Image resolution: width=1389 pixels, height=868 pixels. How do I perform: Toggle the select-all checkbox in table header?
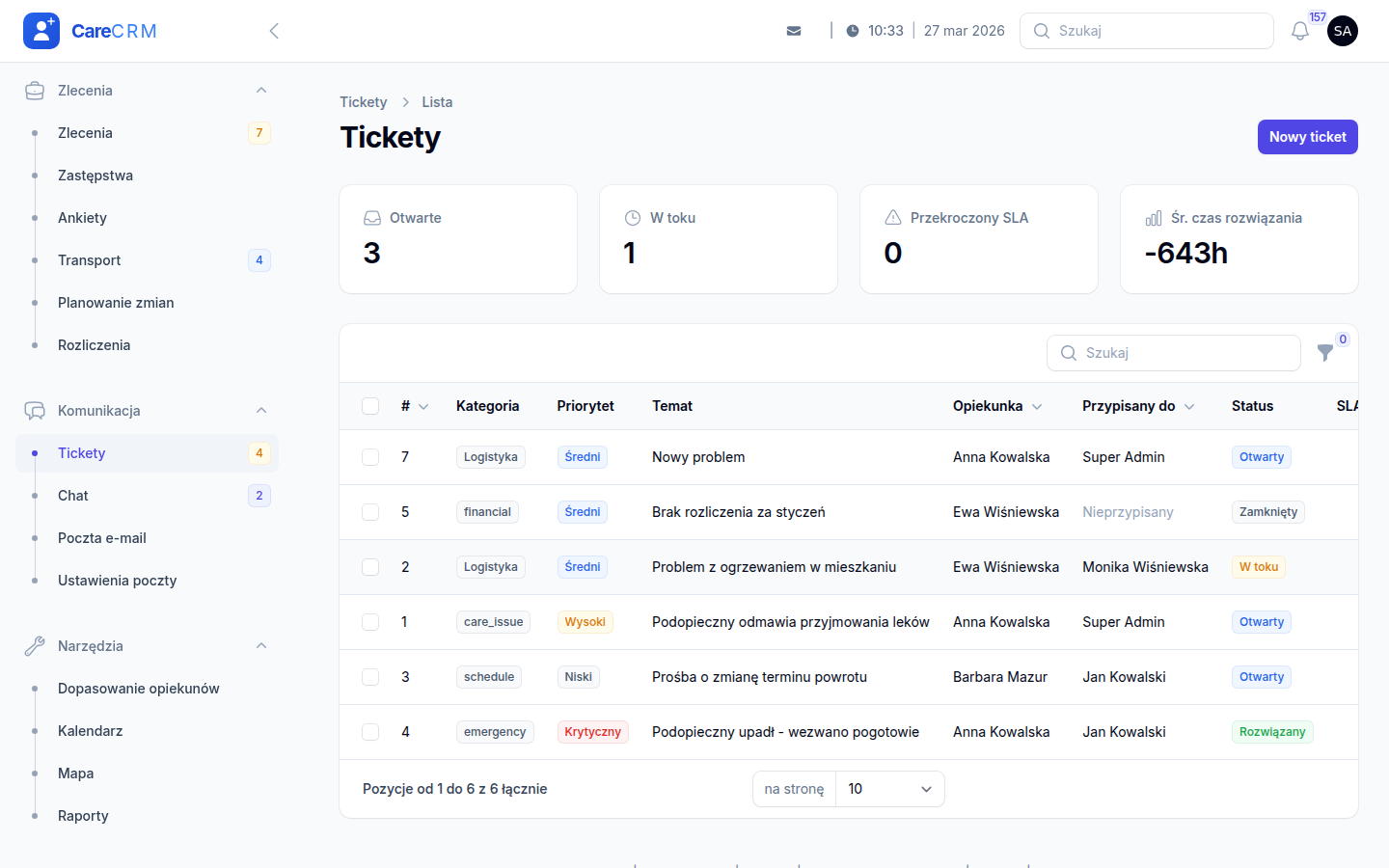click(x=370, y=406)
